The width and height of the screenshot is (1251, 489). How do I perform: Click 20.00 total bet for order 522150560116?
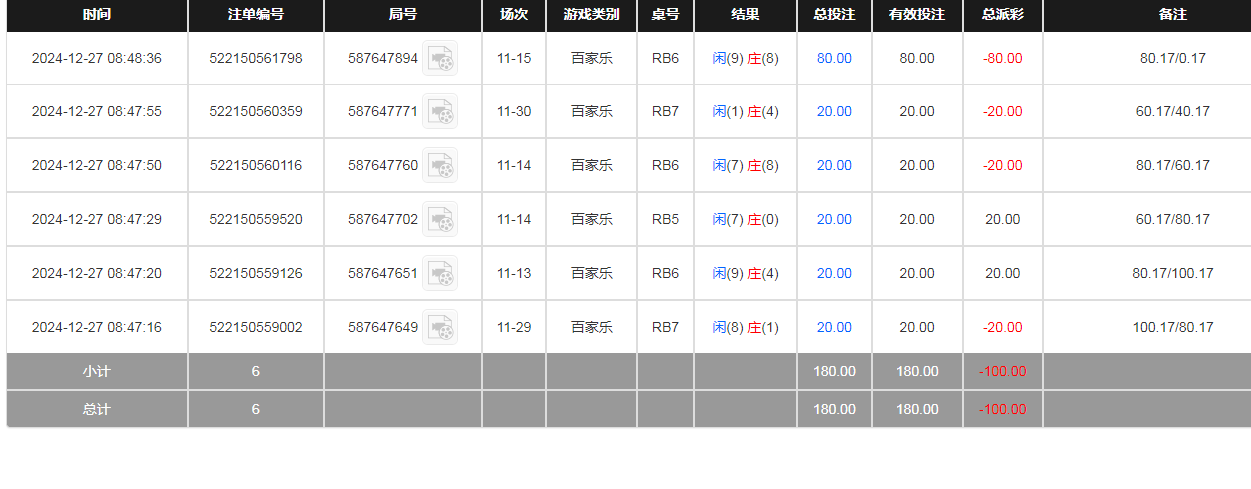pyautogui.click(x=834, y=166)
